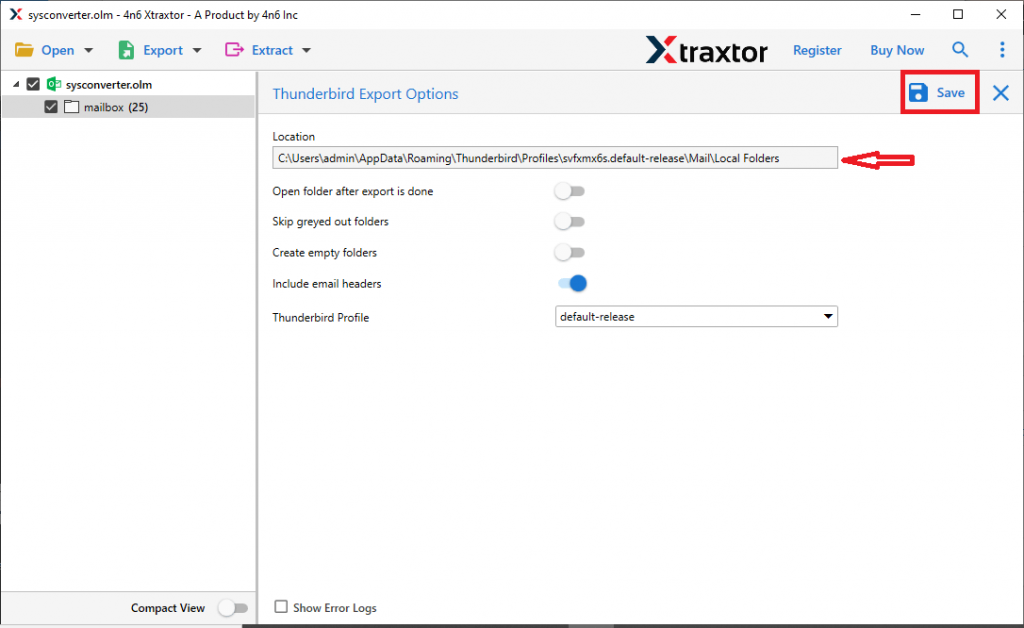Screen dimensions: 1024x628
Task: Open the three-dot overflow menu icon
Action: point(1003,49)
